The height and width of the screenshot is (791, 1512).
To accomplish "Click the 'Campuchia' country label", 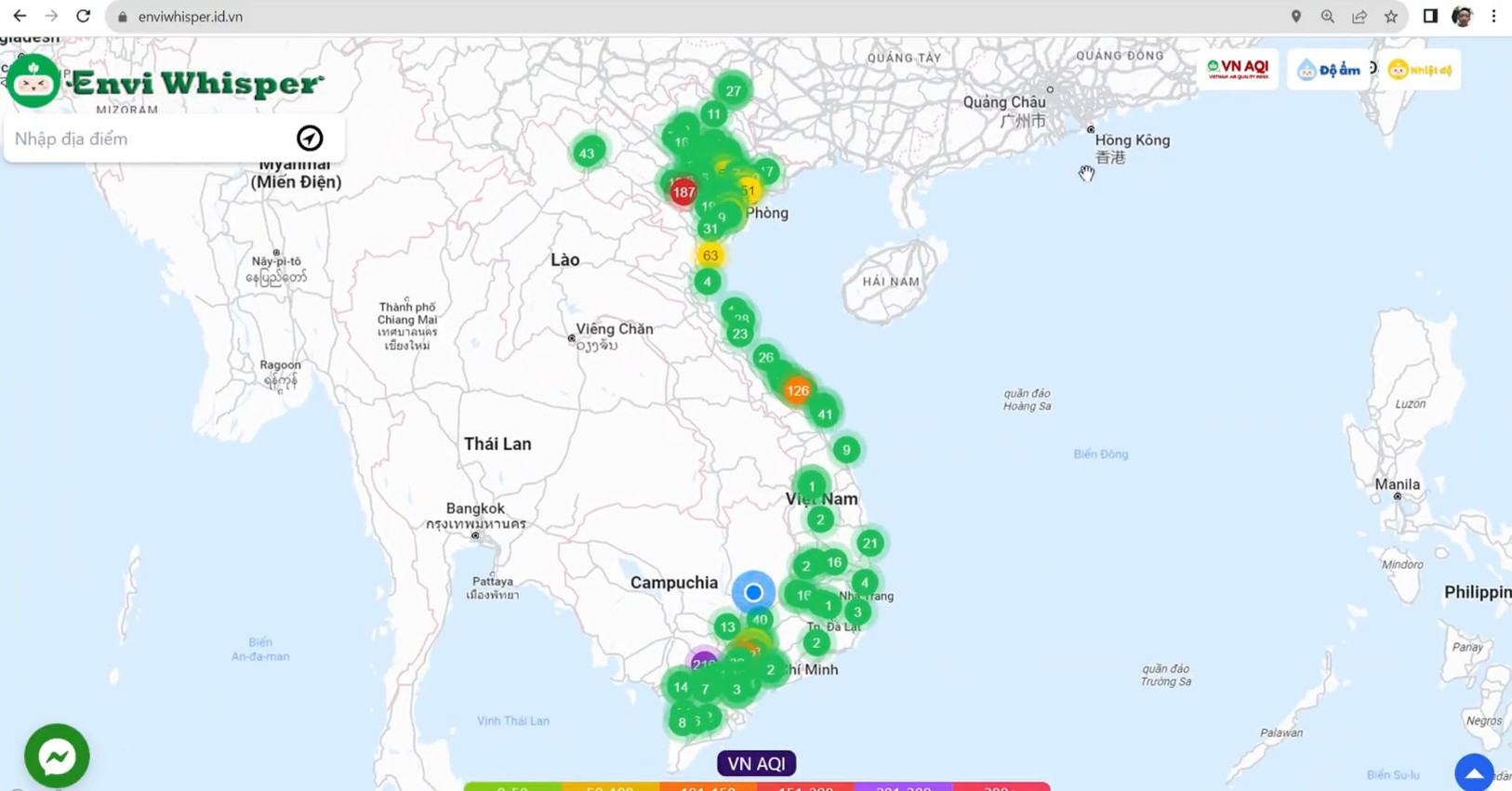I will [x=674, y=583].
